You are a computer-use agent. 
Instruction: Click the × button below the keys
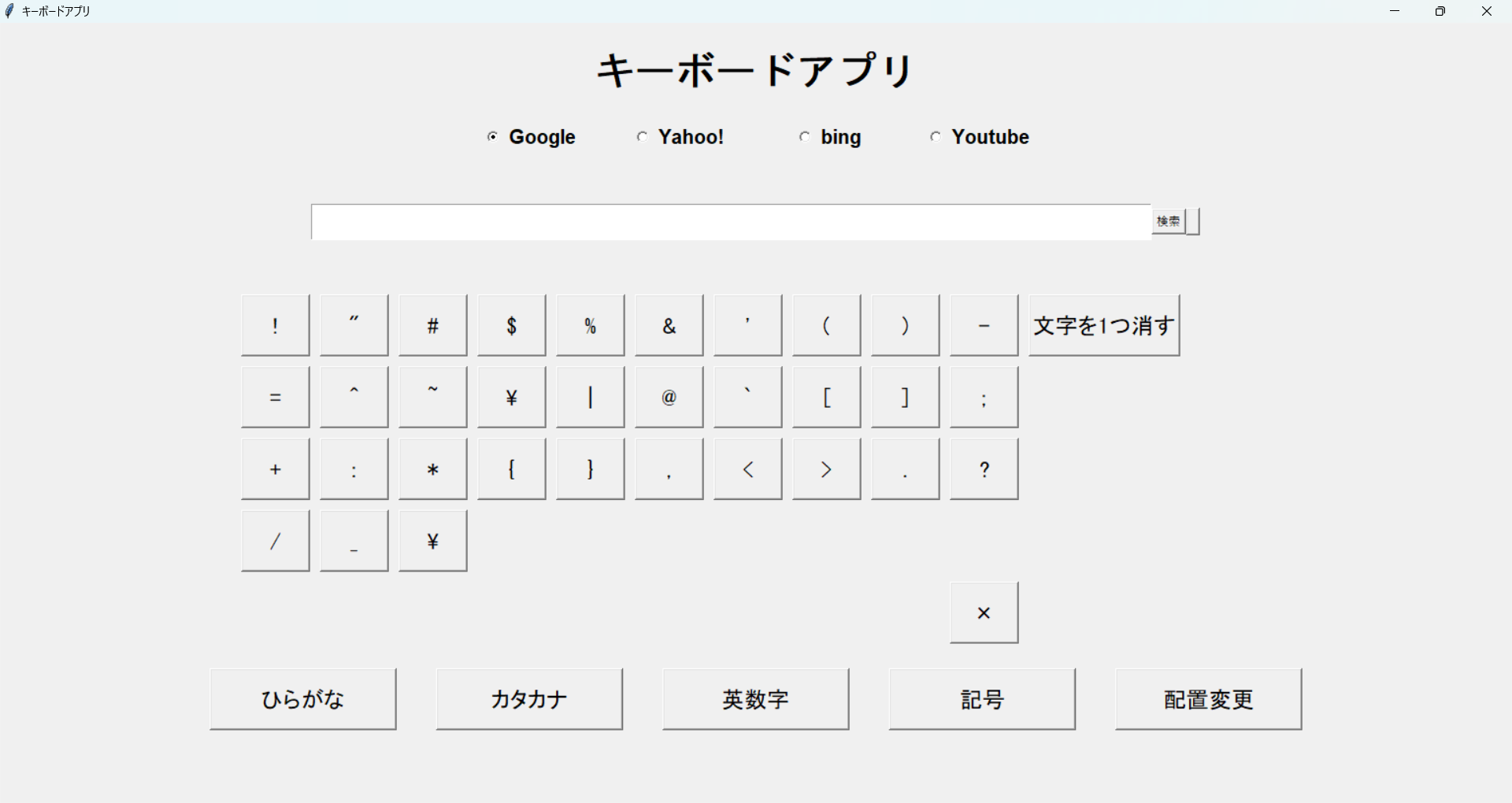pyautogui.click(x=984, y=612)
